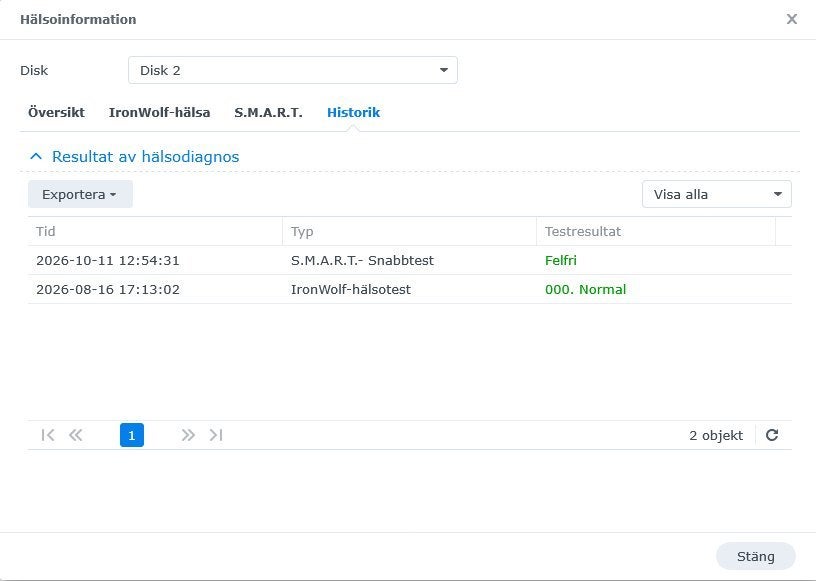Jump to the last page of results
816x581 pixels.
tap(216, 435)
